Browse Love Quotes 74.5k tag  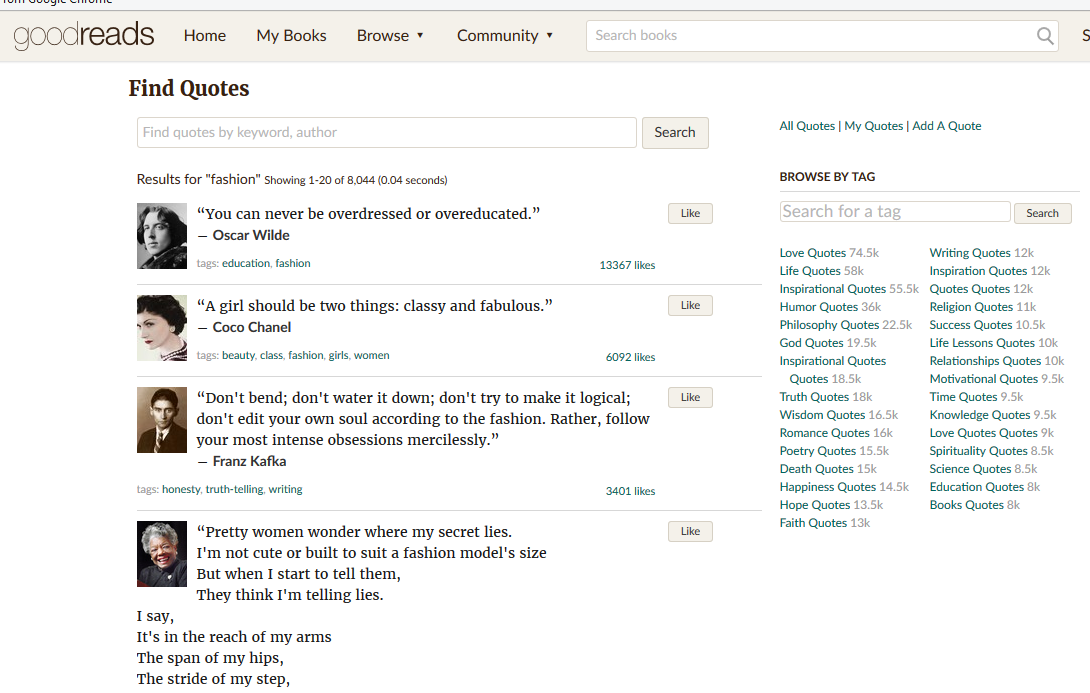(x=813, y=253)
